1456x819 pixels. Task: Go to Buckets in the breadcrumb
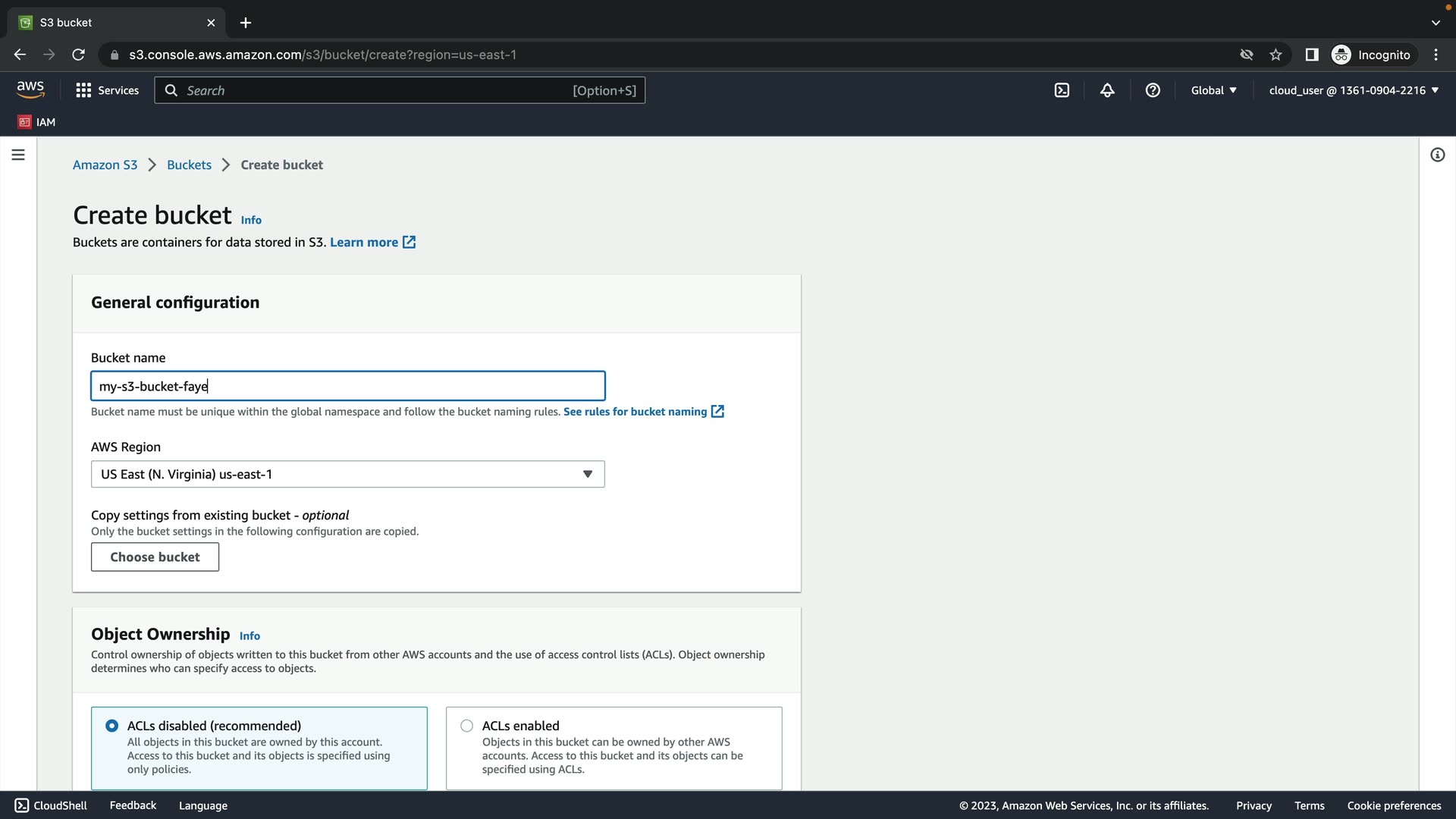click(189, 165)
